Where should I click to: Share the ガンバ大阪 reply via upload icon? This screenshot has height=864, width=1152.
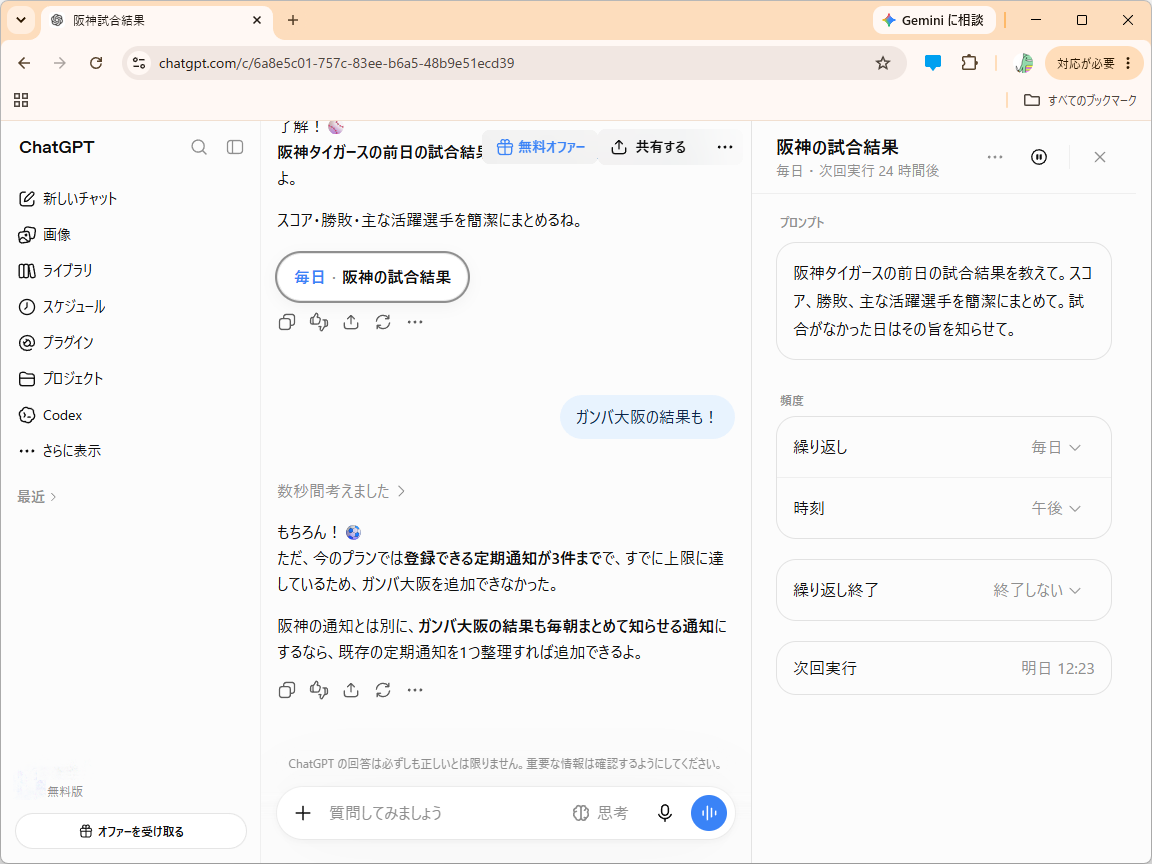click(351, 690)
